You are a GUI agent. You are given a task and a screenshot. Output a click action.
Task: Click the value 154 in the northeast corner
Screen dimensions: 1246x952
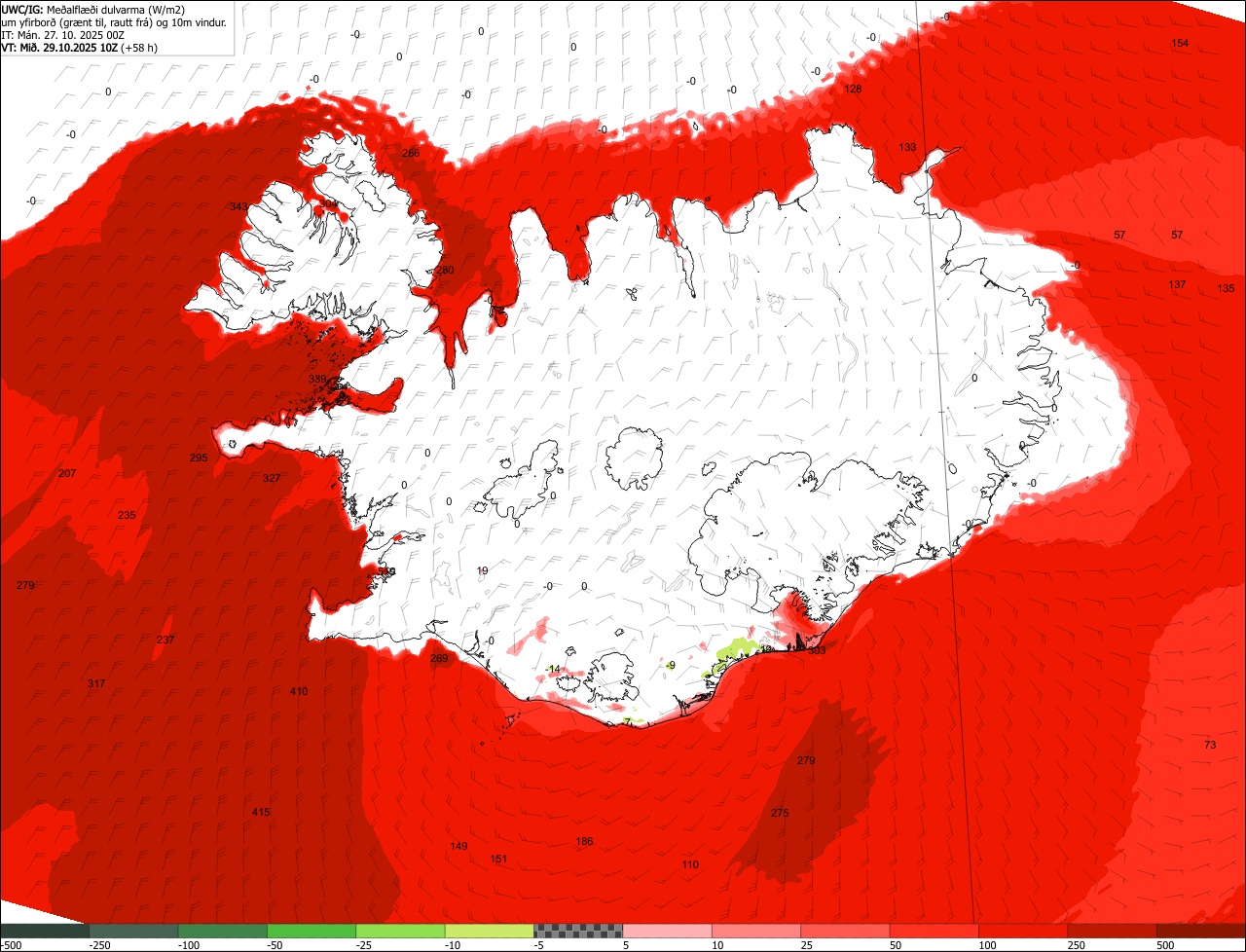tap(1180, 43)
